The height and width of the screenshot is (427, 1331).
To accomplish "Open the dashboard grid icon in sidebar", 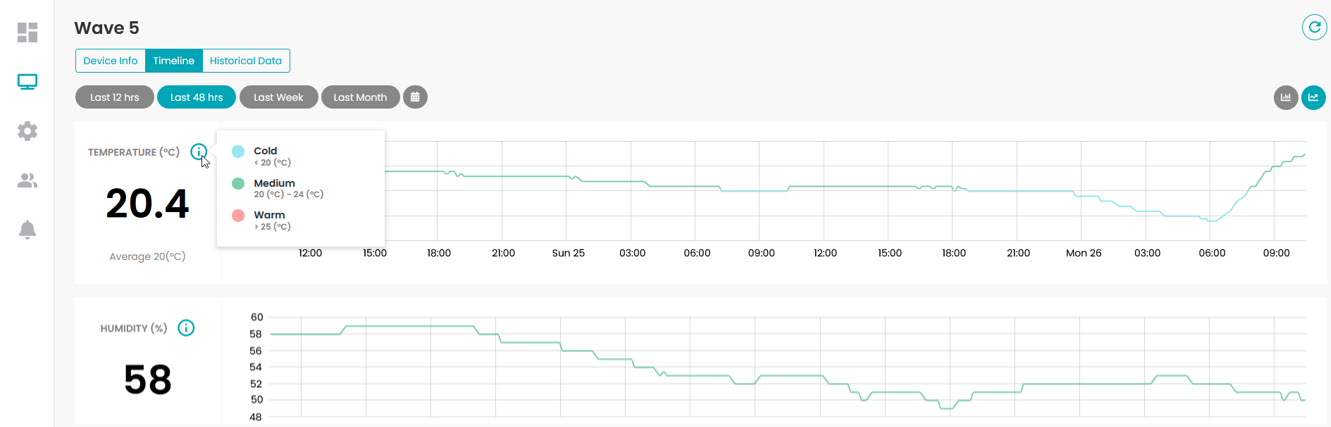I will [27, 33].
